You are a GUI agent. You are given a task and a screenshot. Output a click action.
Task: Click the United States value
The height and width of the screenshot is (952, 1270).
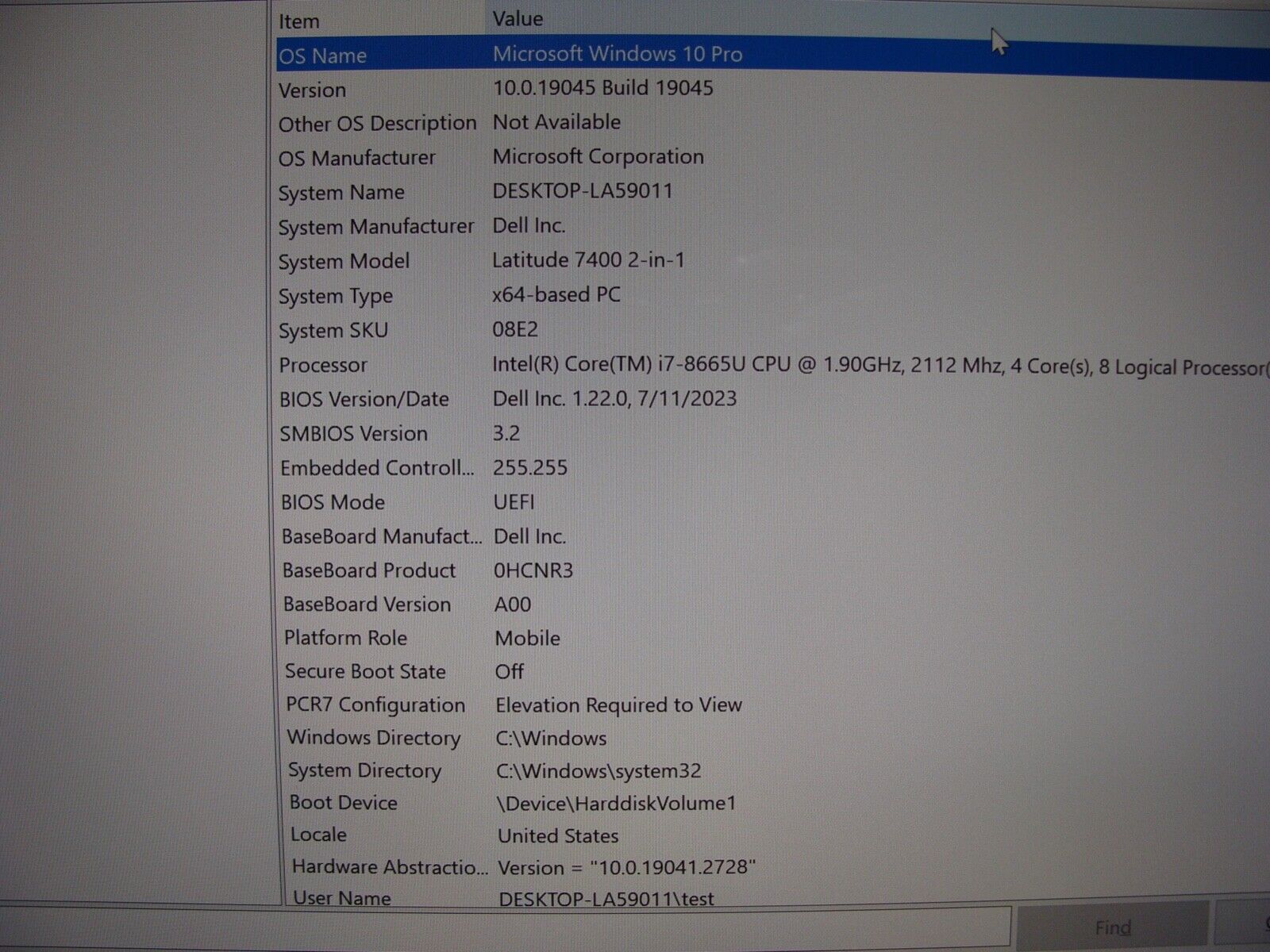tap(558, 836)
